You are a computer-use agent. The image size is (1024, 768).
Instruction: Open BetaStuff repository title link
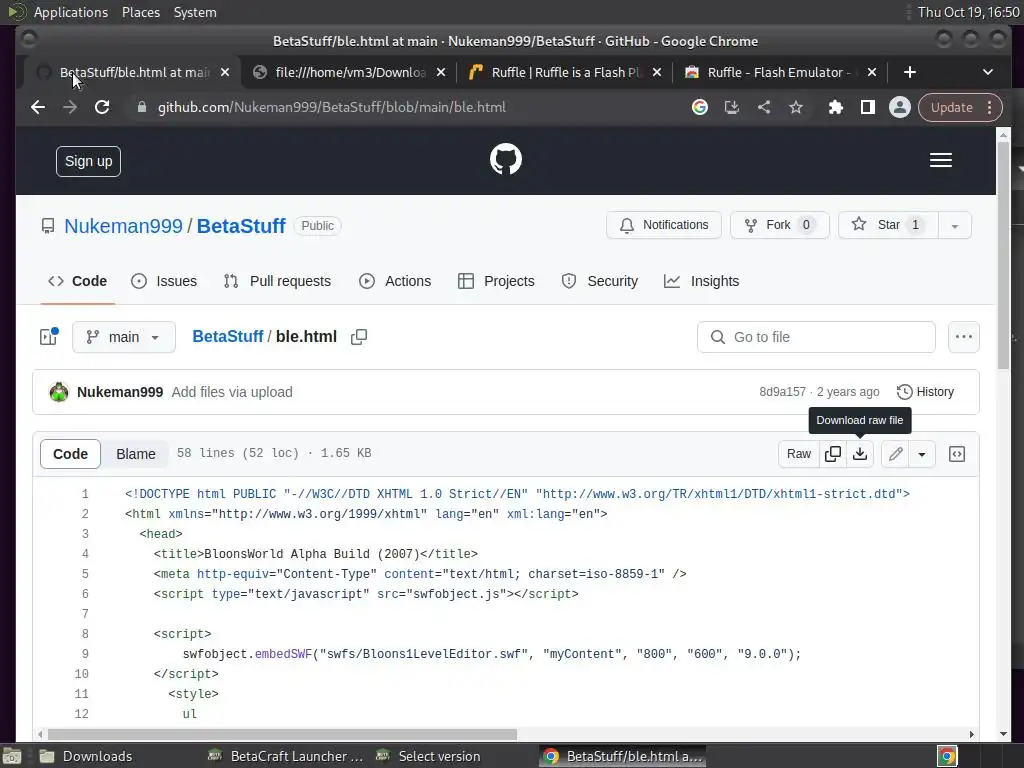click(x=241, y=226)
